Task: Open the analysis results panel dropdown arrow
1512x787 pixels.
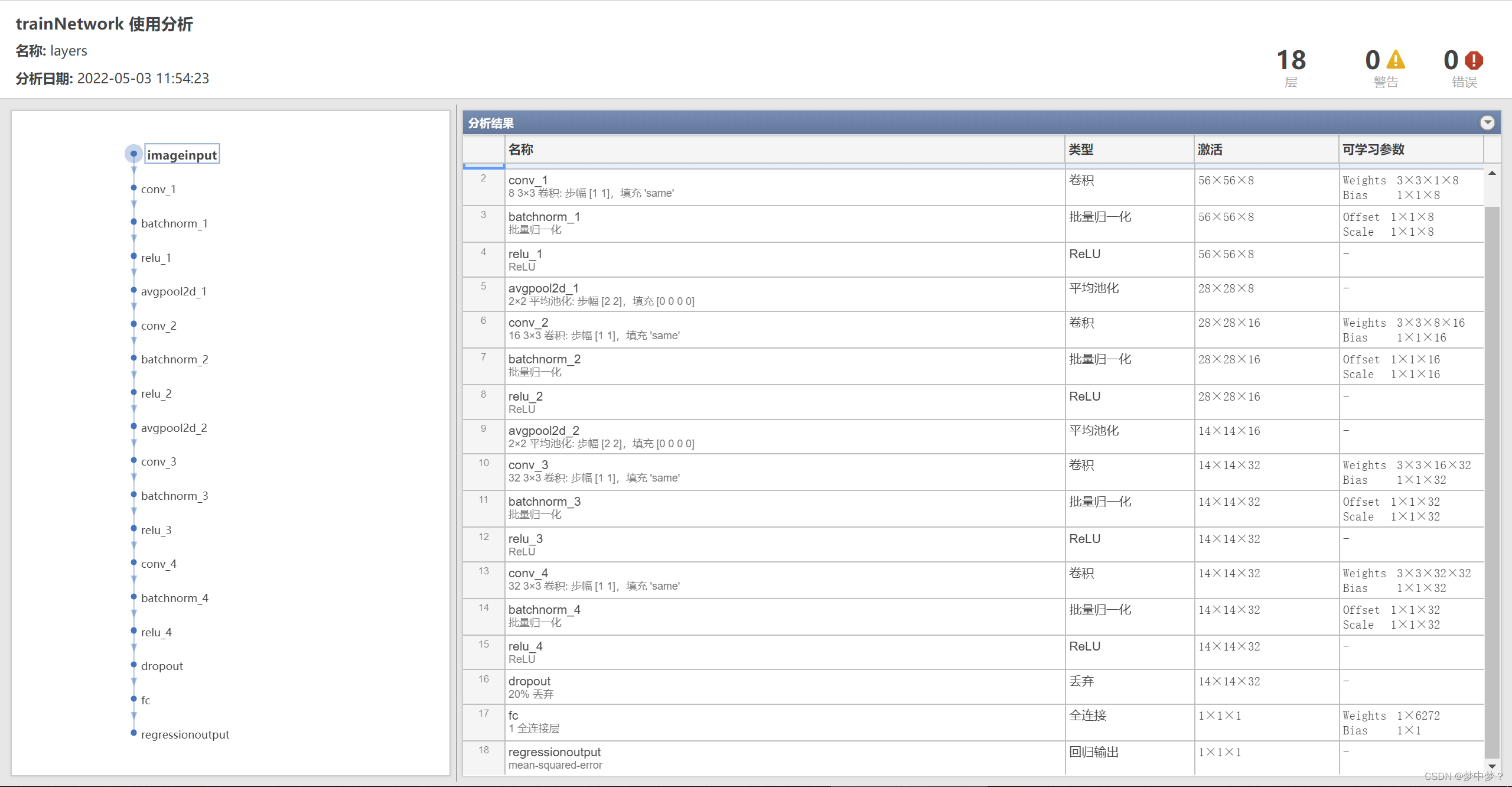Action: point(1487,122)
